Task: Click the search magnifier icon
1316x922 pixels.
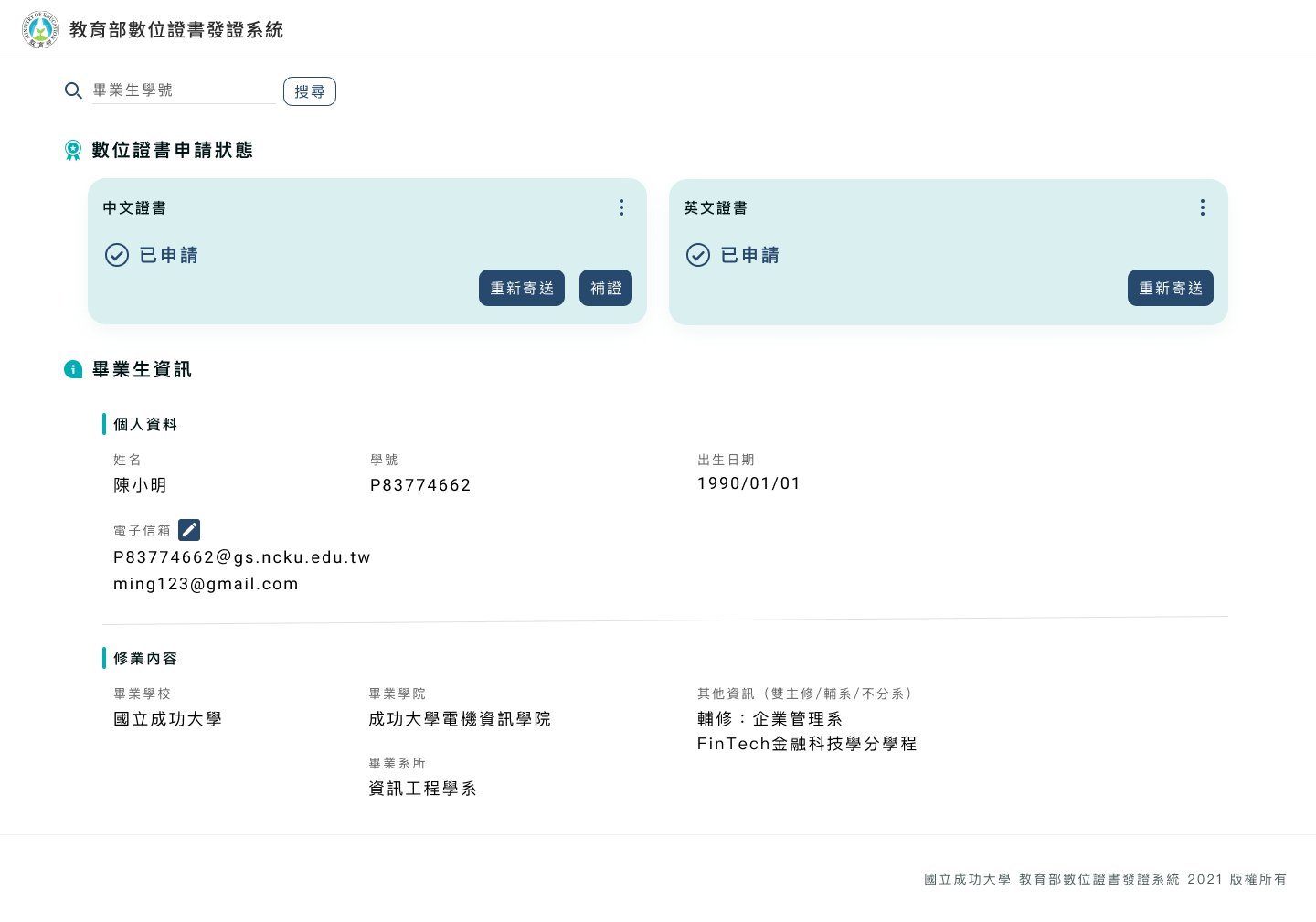Action: click(74, 90)
